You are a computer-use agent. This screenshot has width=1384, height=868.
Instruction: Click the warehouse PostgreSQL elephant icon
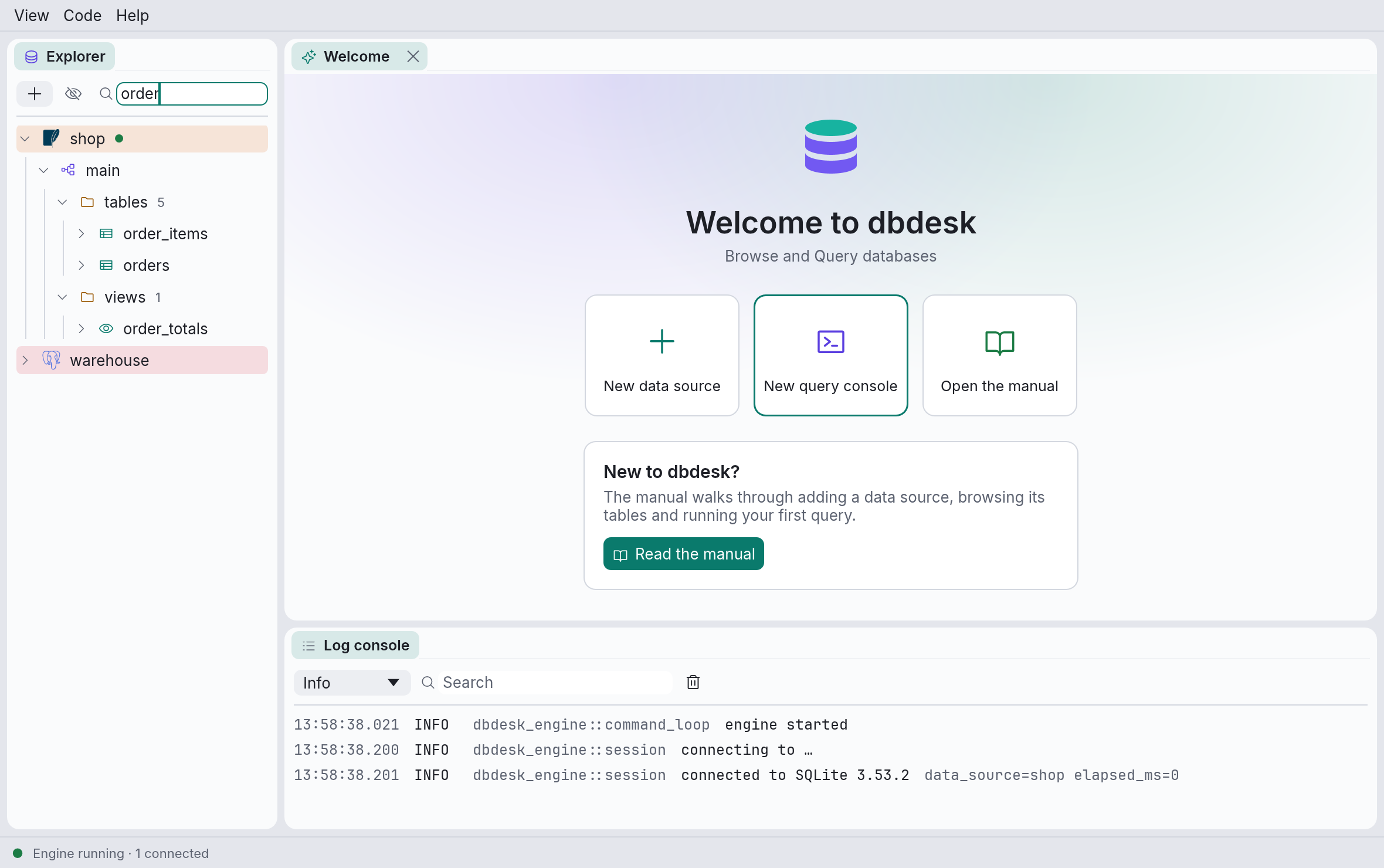click(x=51, y=360)
